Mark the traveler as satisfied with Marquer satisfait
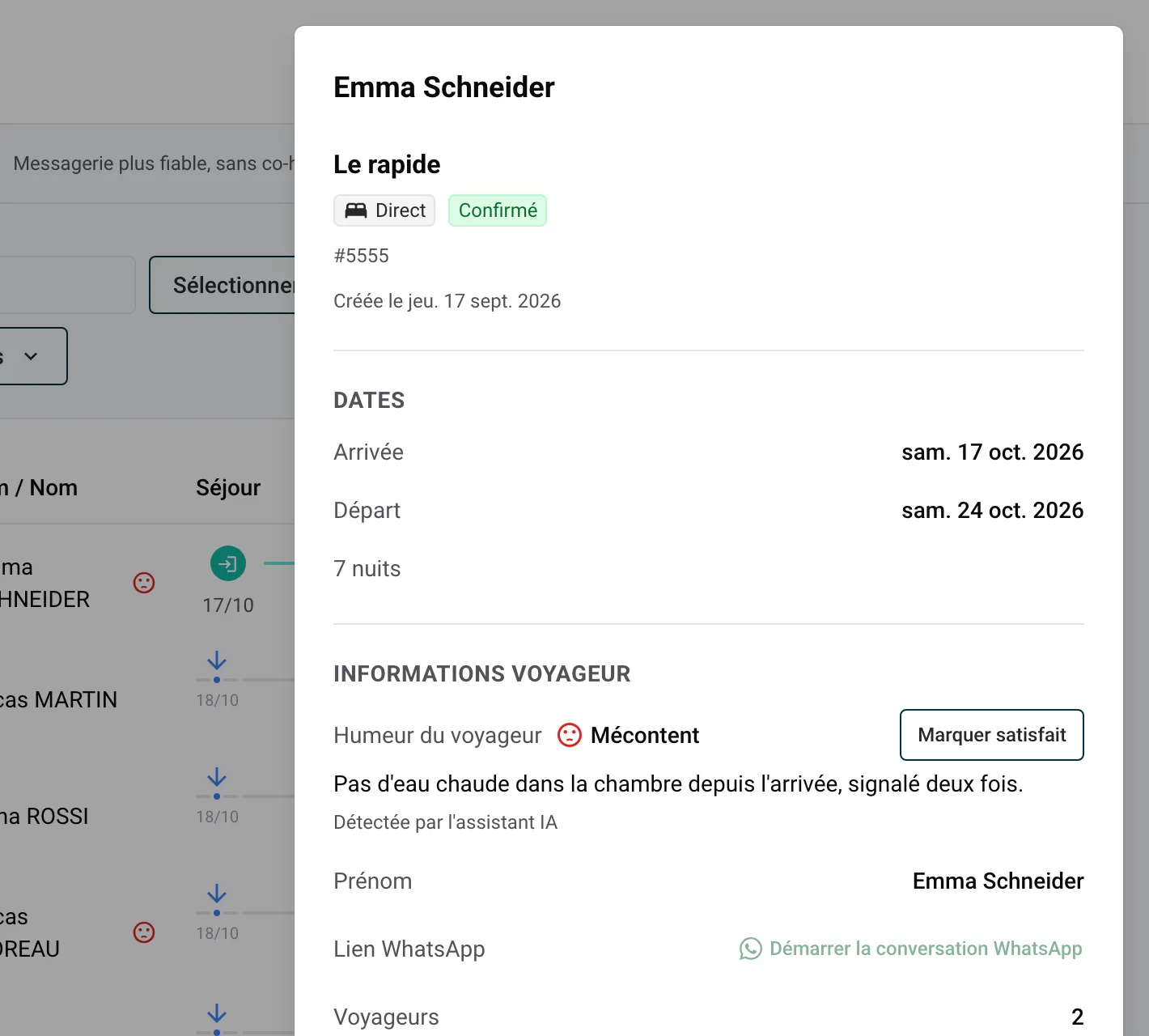Image resolution: width=1149 pixels, height=1036 pixels. point(992,735)
